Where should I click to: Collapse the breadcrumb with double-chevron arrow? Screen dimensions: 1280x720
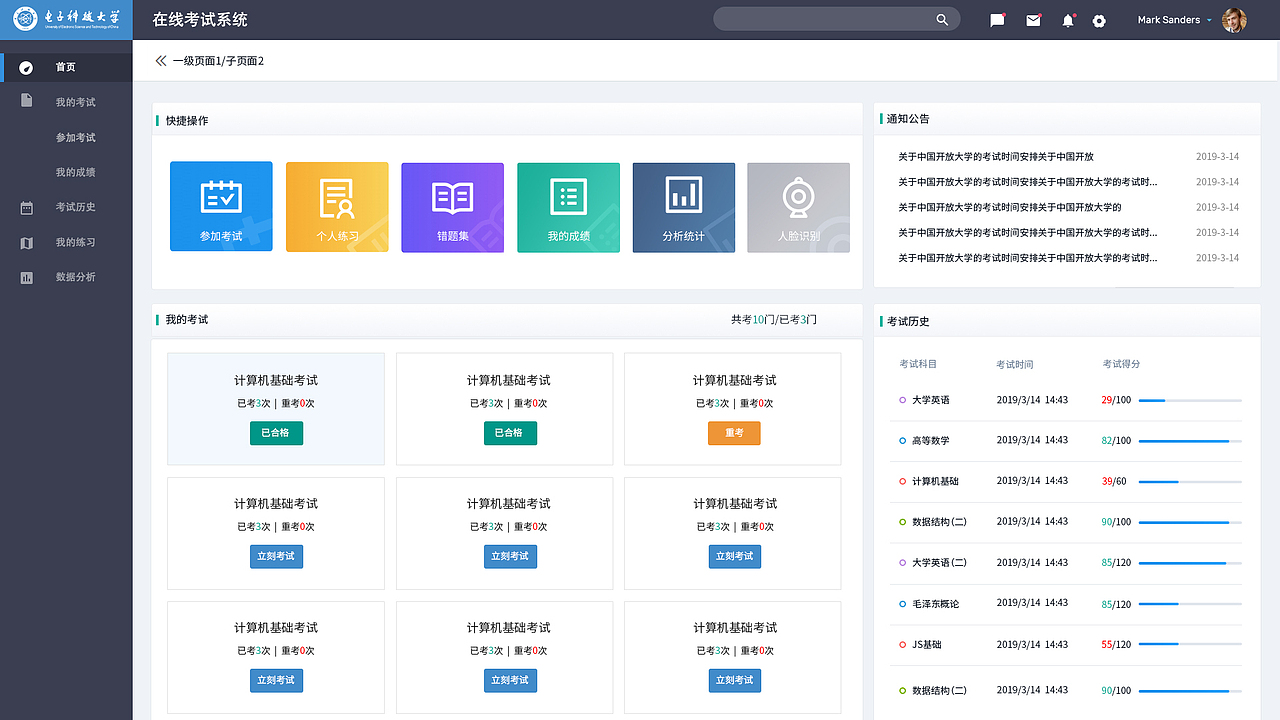tap(160, 61)
